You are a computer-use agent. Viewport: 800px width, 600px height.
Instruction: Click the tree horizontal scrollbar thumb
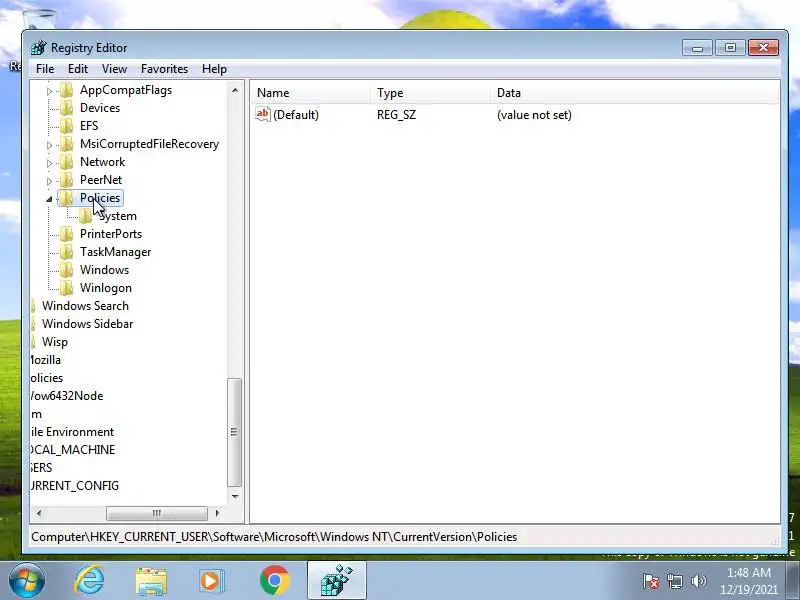click(157, 513)
